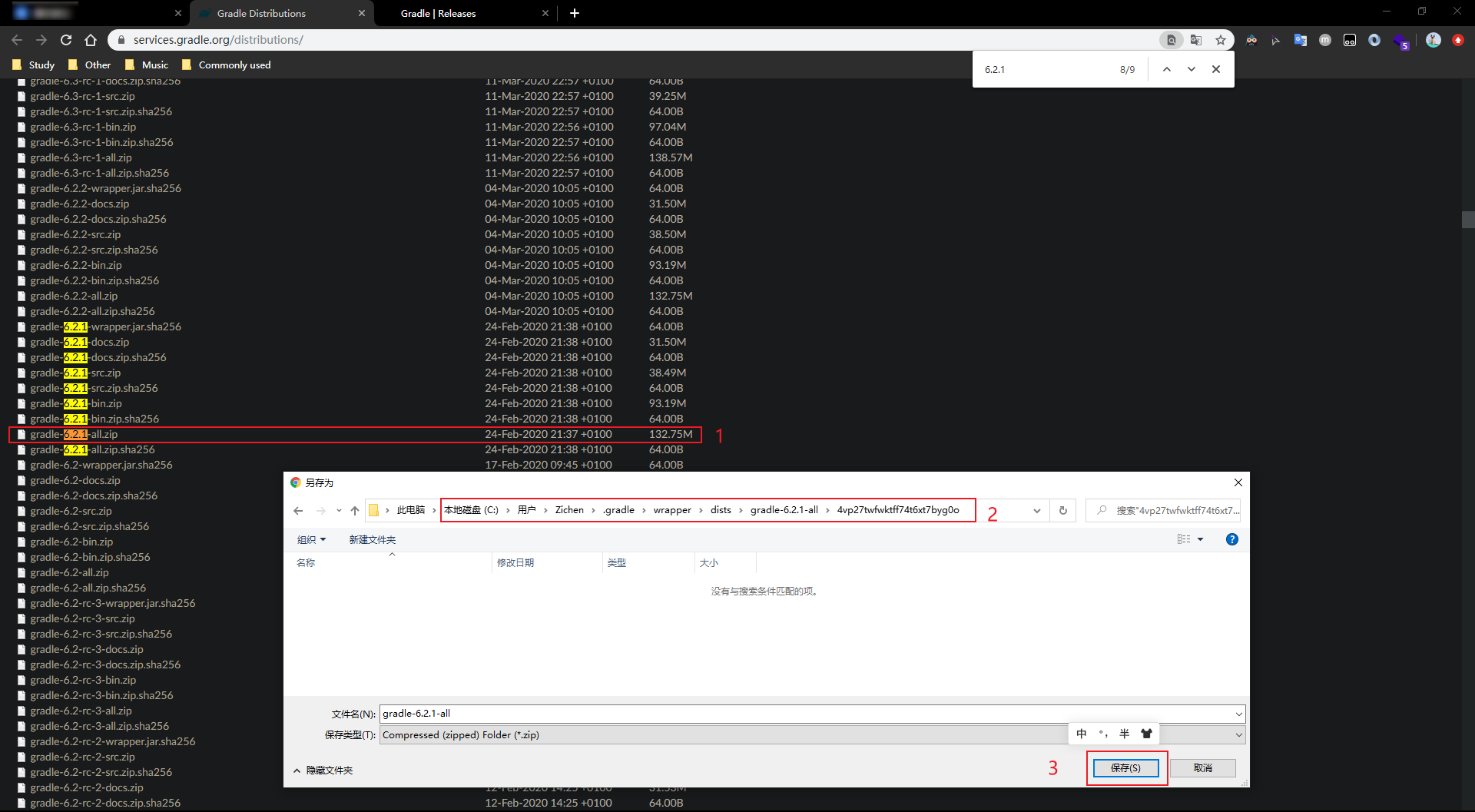Click the red update arrow extension icon

tap(1458, 40)
